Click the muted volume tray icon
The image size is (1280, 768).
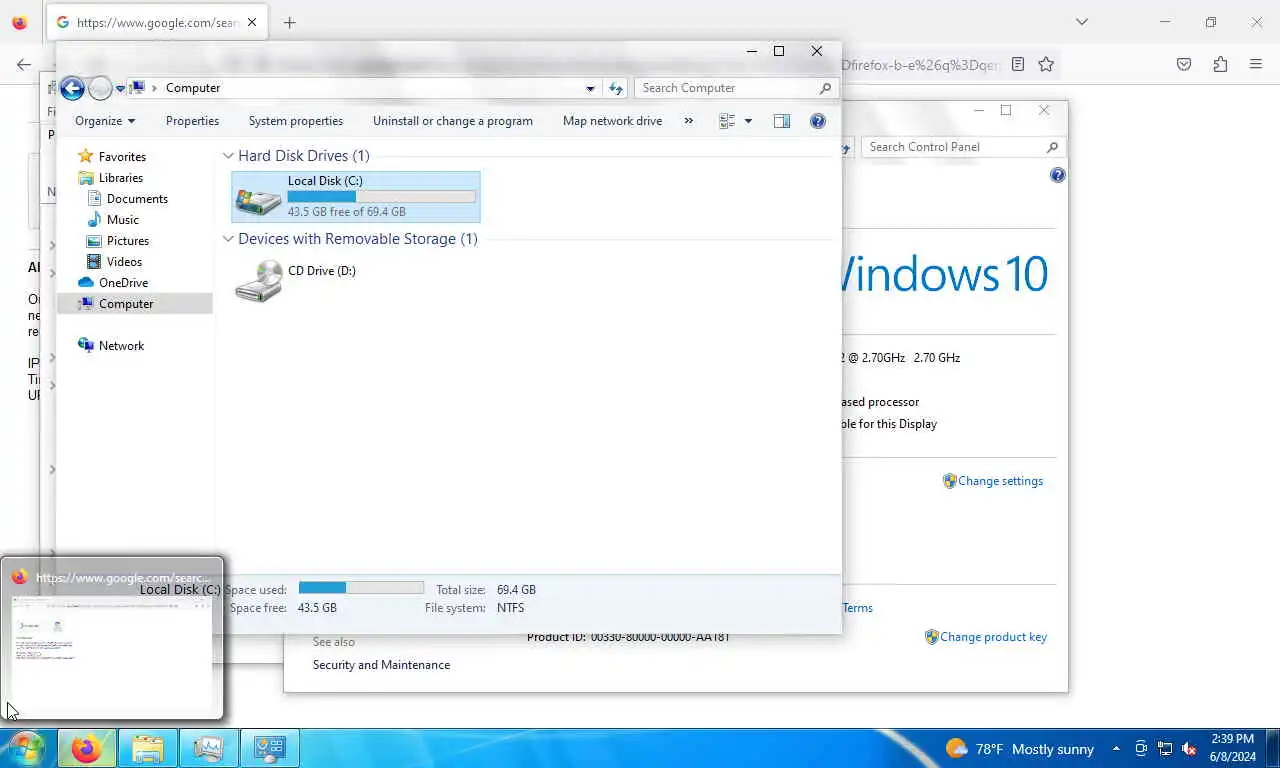click(1189, 749)
